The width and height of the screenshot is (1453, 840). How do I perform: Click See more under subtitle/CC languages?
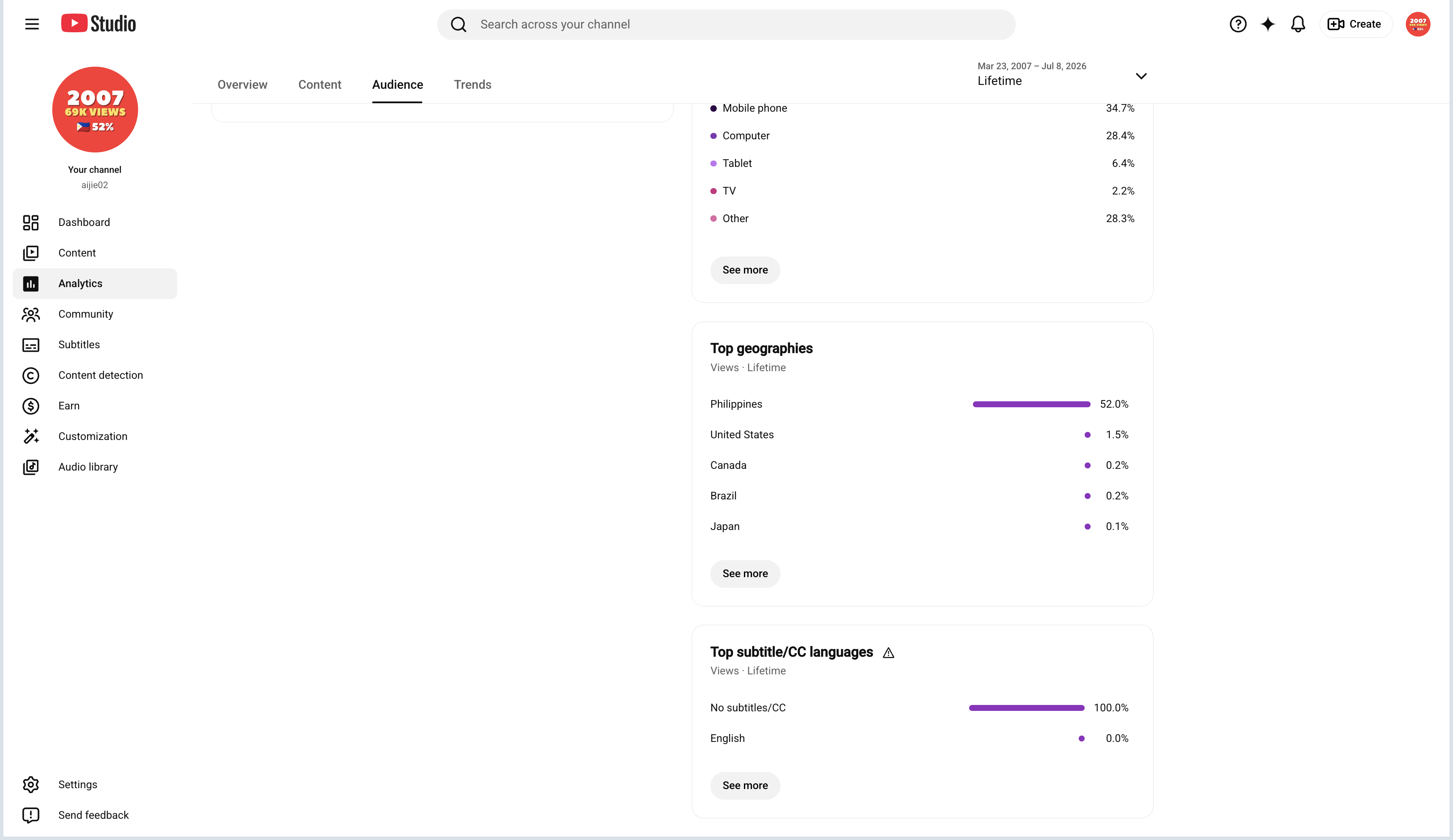click(745, 786)
